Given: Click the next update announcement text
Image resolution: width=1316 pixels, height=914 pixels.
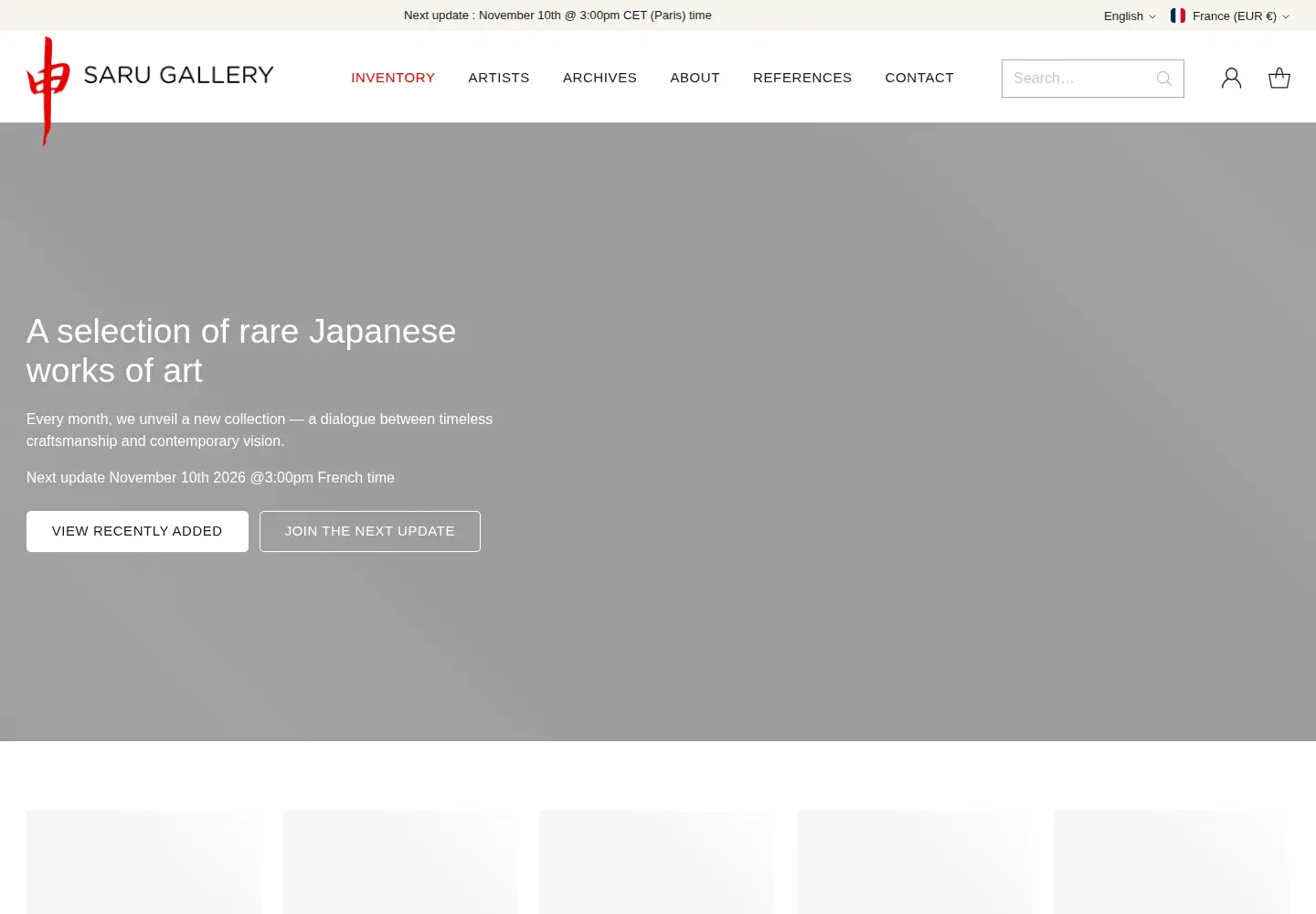Looking at the screenshot, I should tap(557, 16).
